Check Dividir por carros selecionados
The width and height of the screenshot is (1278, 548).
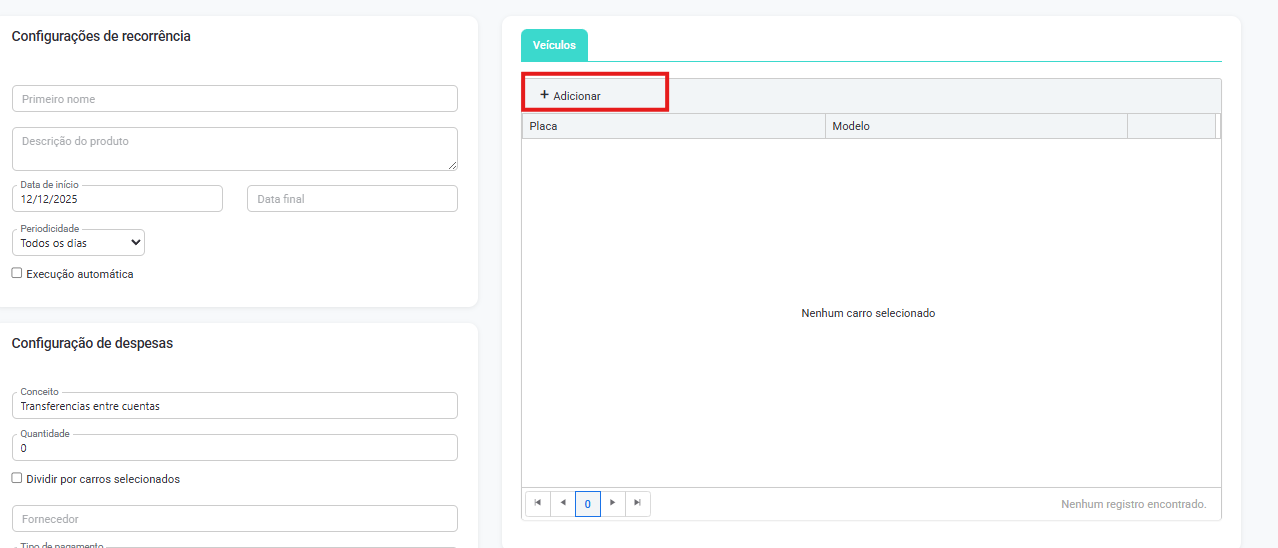17,478
